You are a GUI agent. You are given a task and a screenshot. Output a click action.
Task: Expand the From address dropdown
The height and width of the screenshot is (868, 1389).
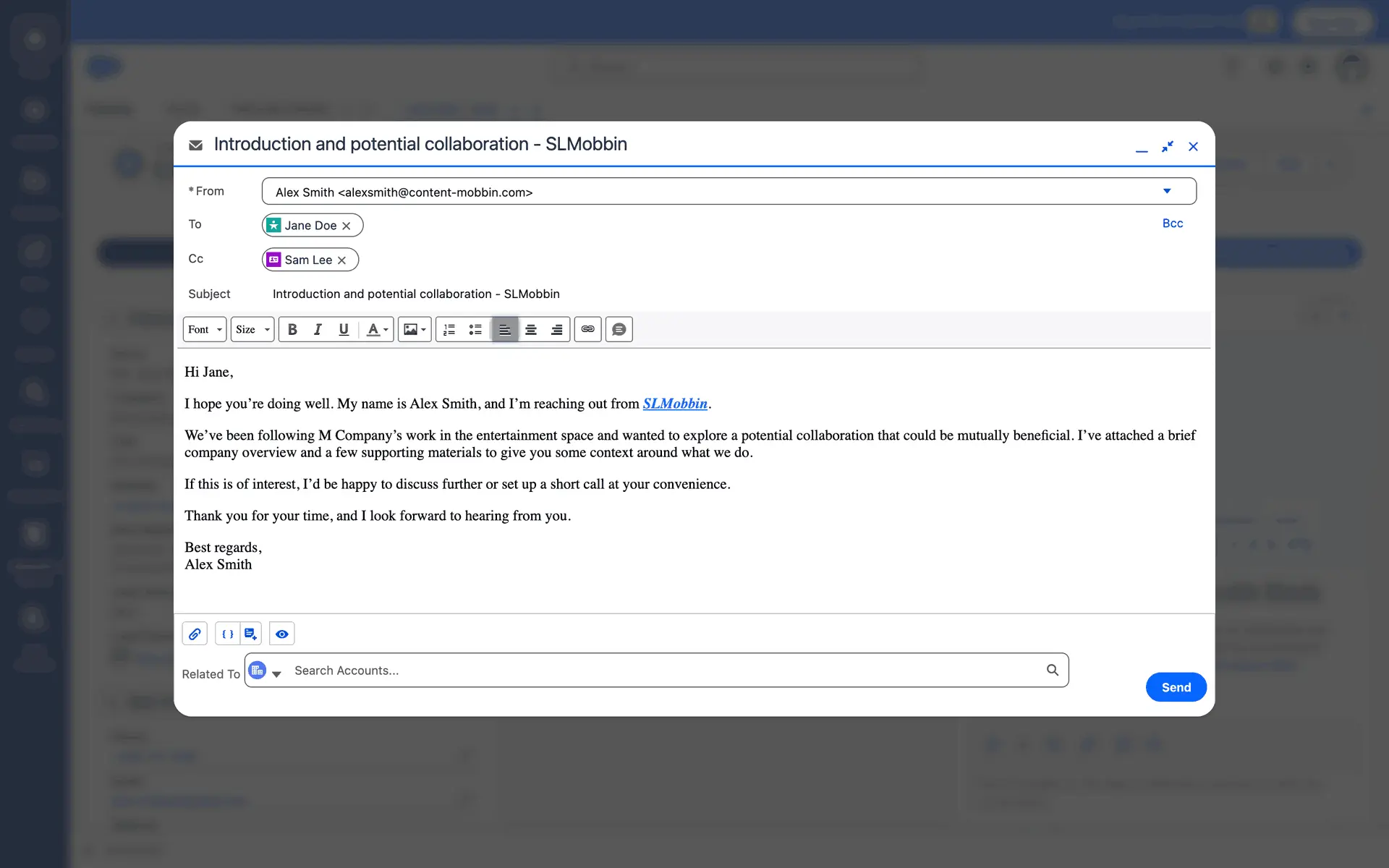1166,192
